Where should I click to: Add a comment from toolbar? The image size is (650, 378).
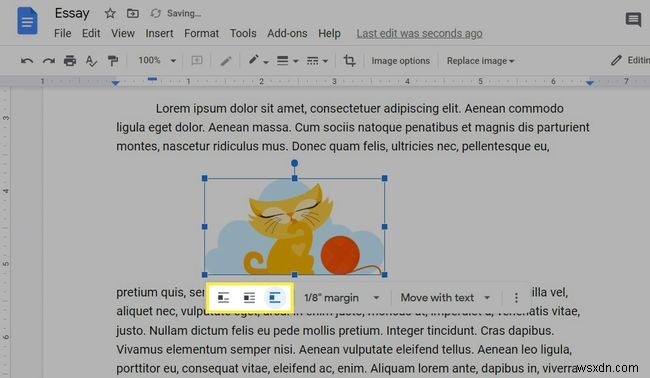pos(197,61)
